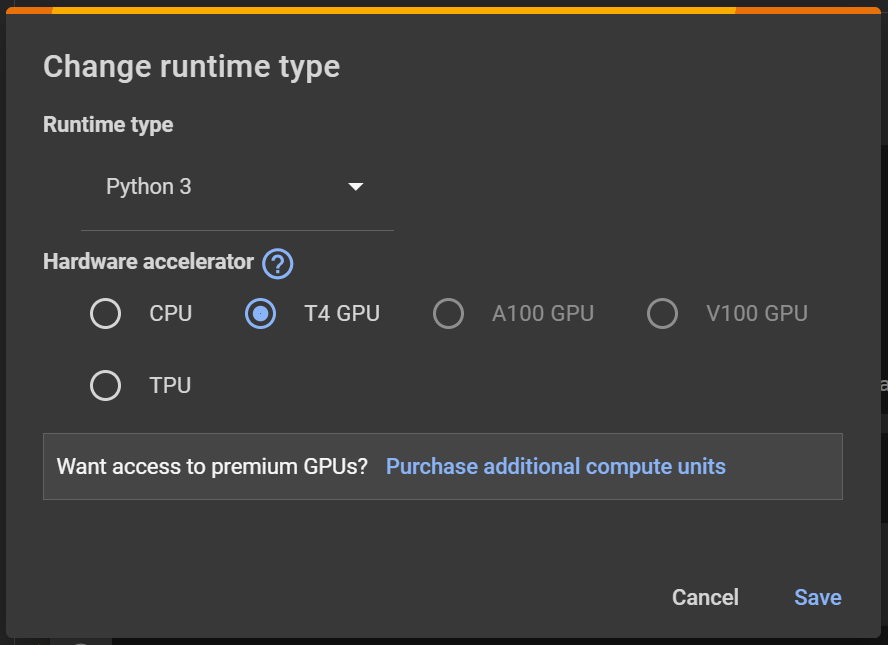The height and width of the screenshot is (645, 888).
Task: Choose the A100 GPU option
Action: 448,313
